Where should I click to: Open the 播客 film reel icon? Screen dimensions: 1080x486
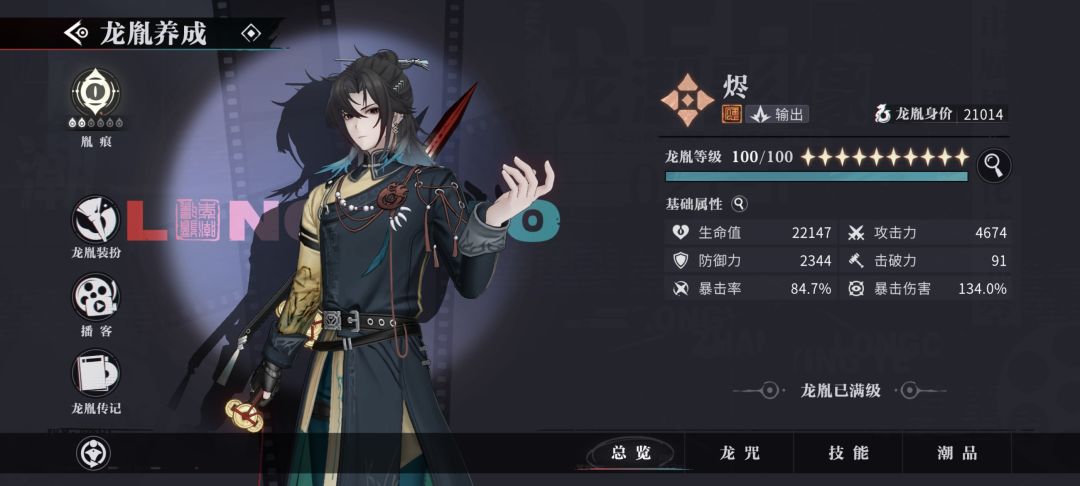point(96,297)
